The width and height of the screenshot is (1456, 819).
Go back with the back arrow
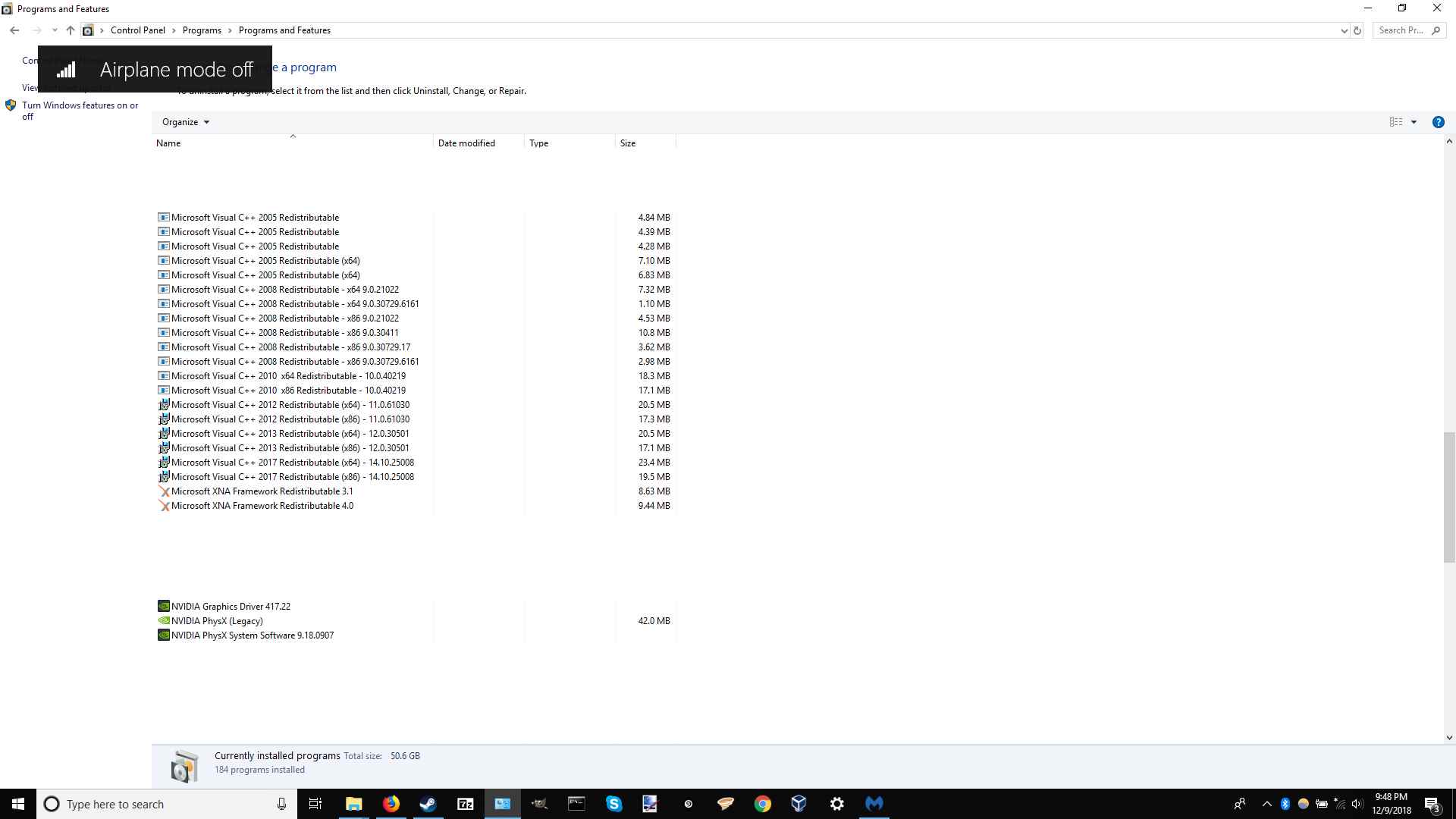14,30
